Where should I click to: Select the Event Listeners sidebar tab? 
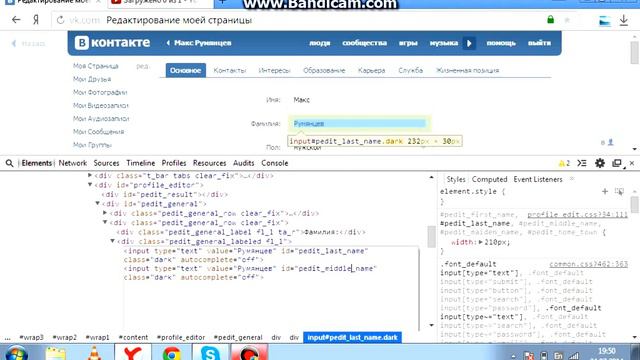click(538, 180)
